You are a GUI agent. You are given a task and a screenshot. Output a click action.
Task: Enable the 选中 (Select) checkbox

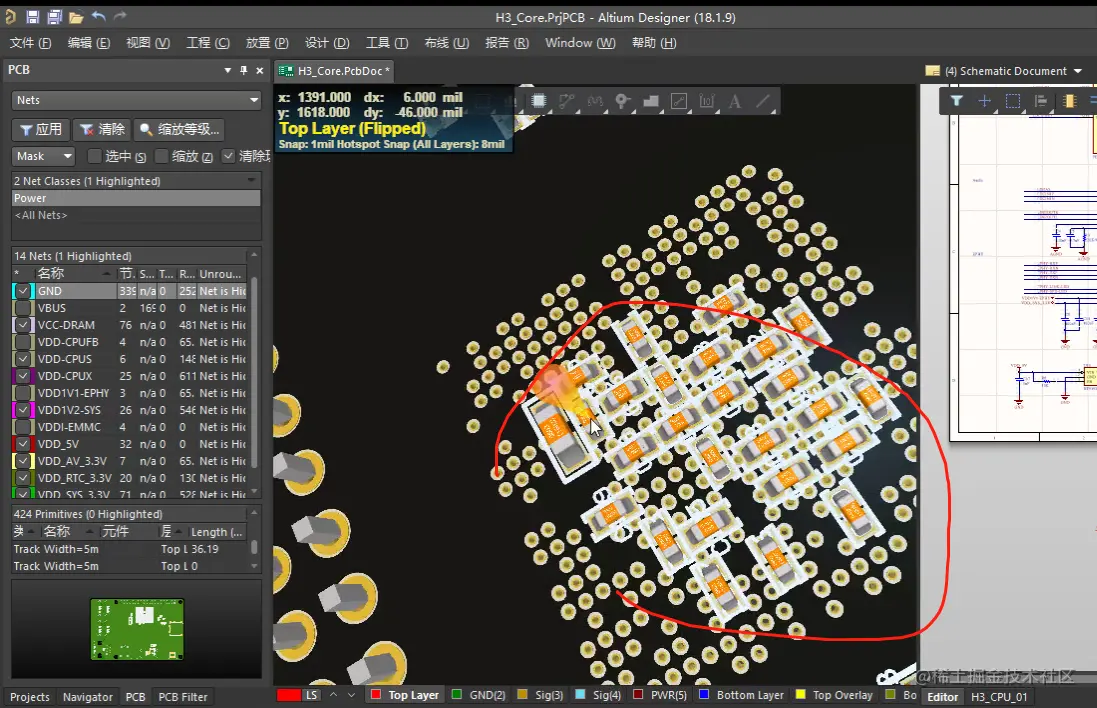95,156
